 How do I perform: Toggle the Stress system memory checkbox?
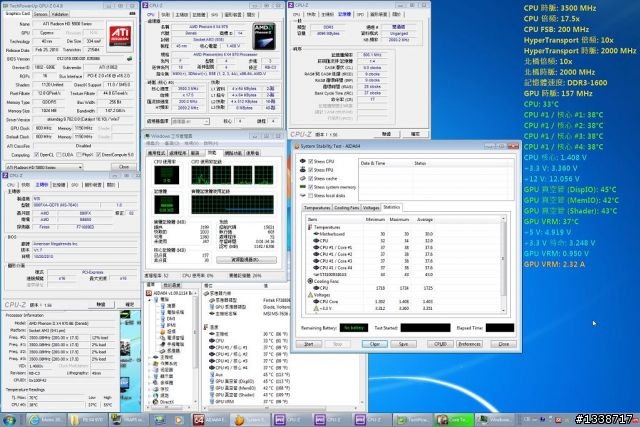311,187
